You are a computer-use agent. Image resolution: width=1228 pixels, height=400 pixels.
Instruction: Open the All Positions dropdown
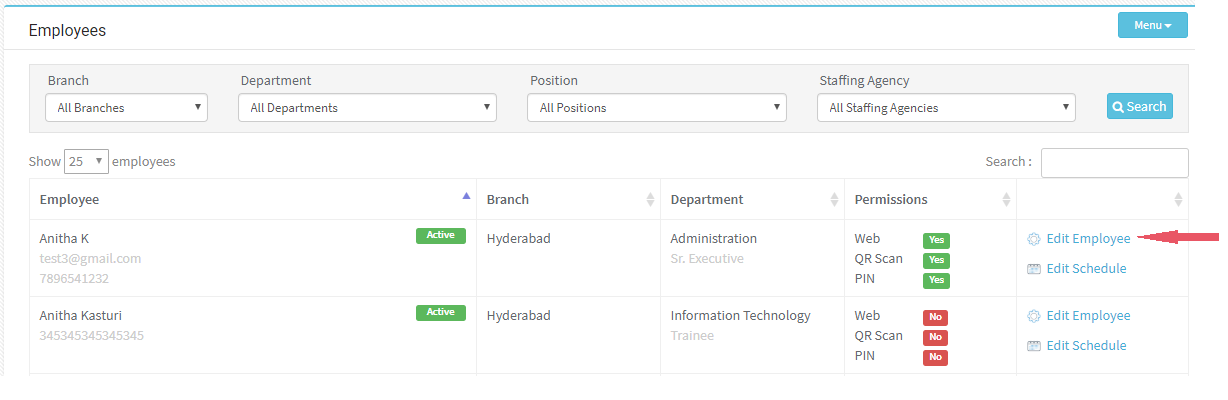pos(657,108)
